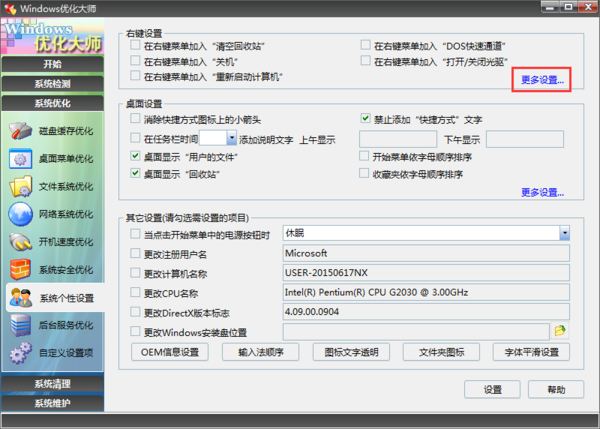
Task: Check 在右键菜单加入"重新启动计算机"
Action: coord(135,75)
